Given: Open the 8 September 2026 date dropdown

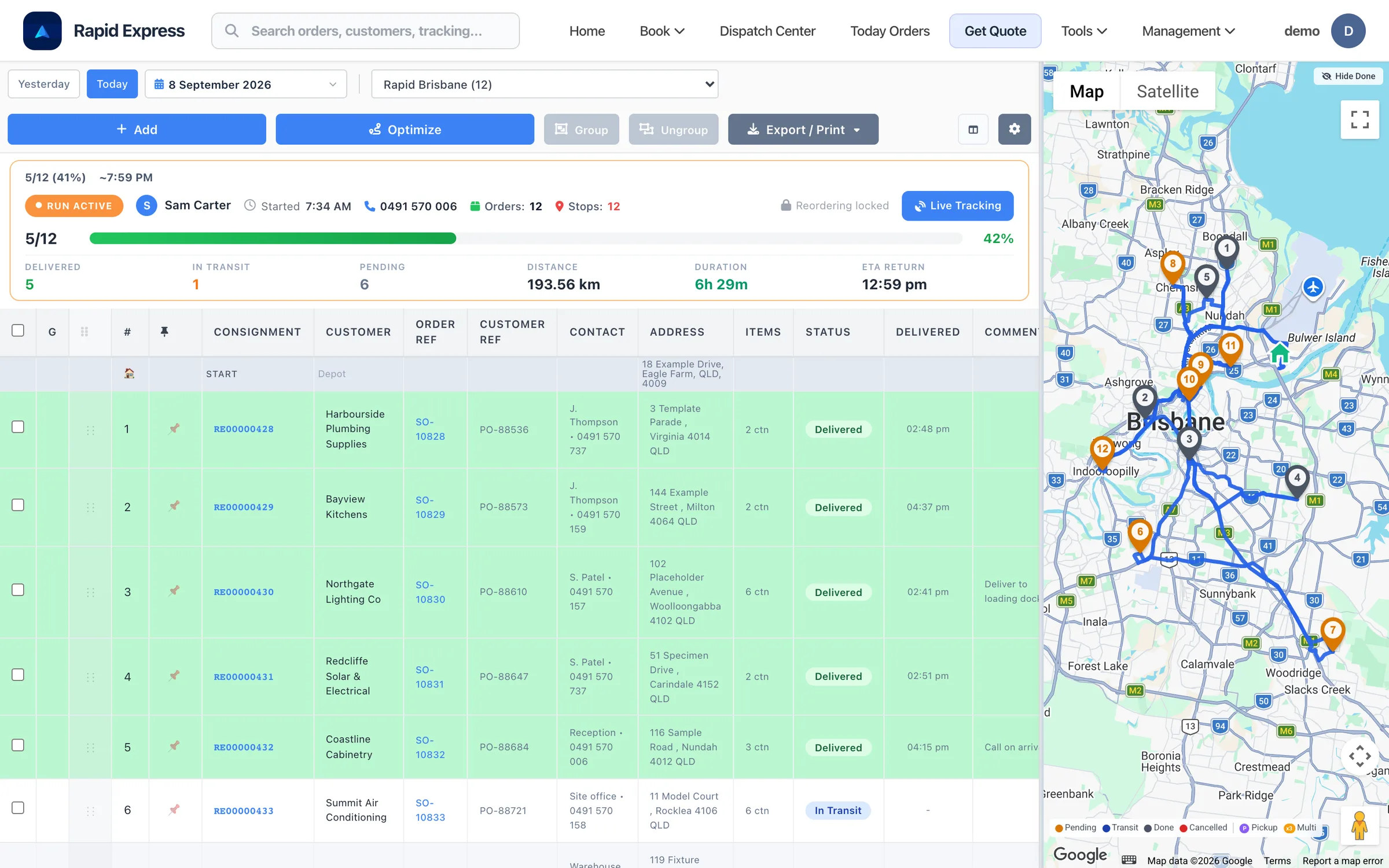Looking at the screenshot, I should pos(246,84).
